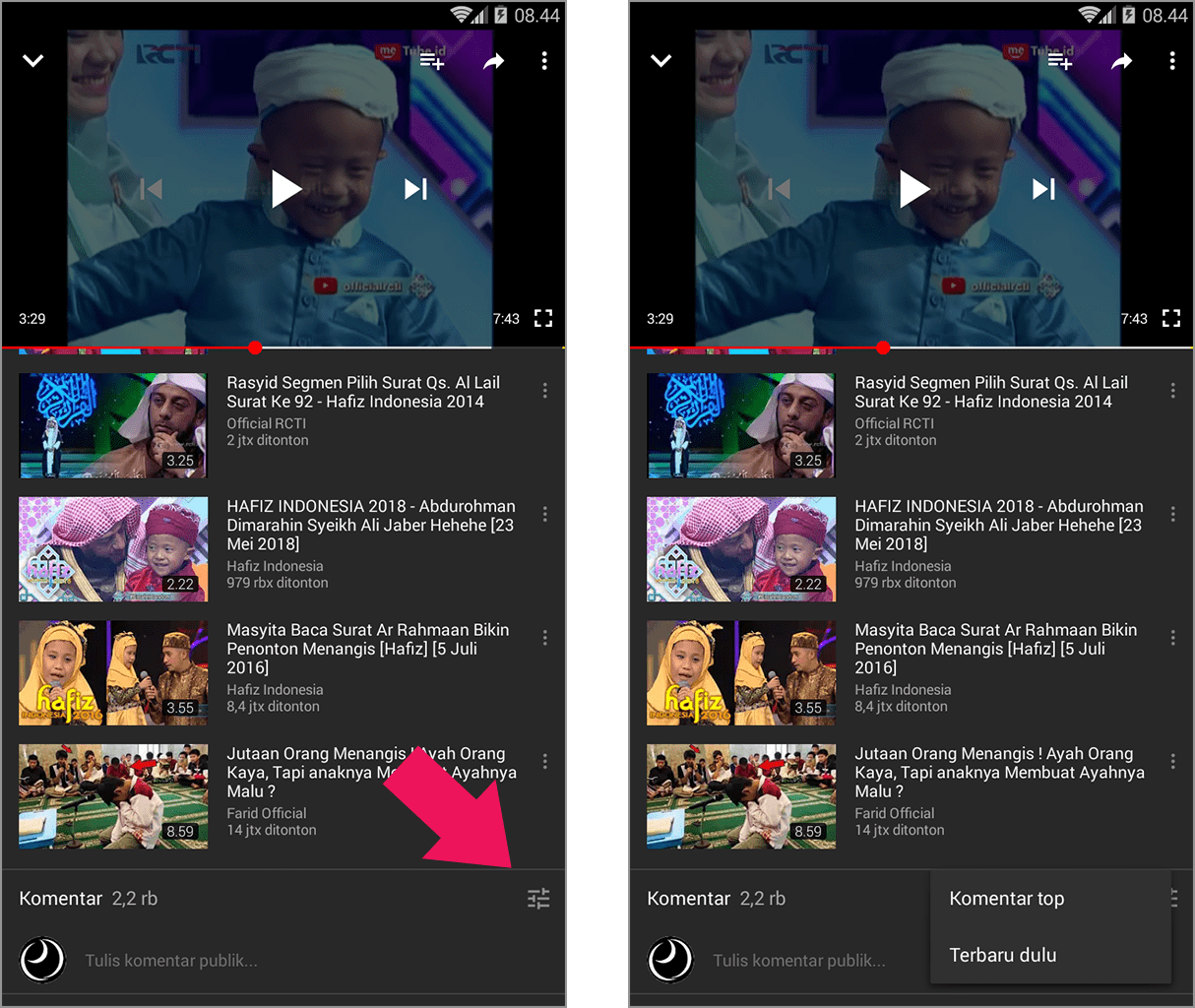Click the red seek handle in right screenshot
Viewport: 1195px width, 1008px height.
[883, 347]
